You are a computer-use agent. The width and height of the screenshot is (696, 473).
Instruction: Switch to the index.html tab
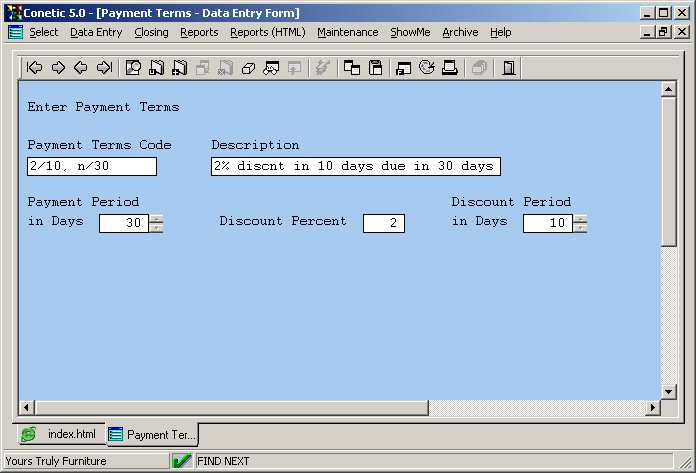pos(60,434)
